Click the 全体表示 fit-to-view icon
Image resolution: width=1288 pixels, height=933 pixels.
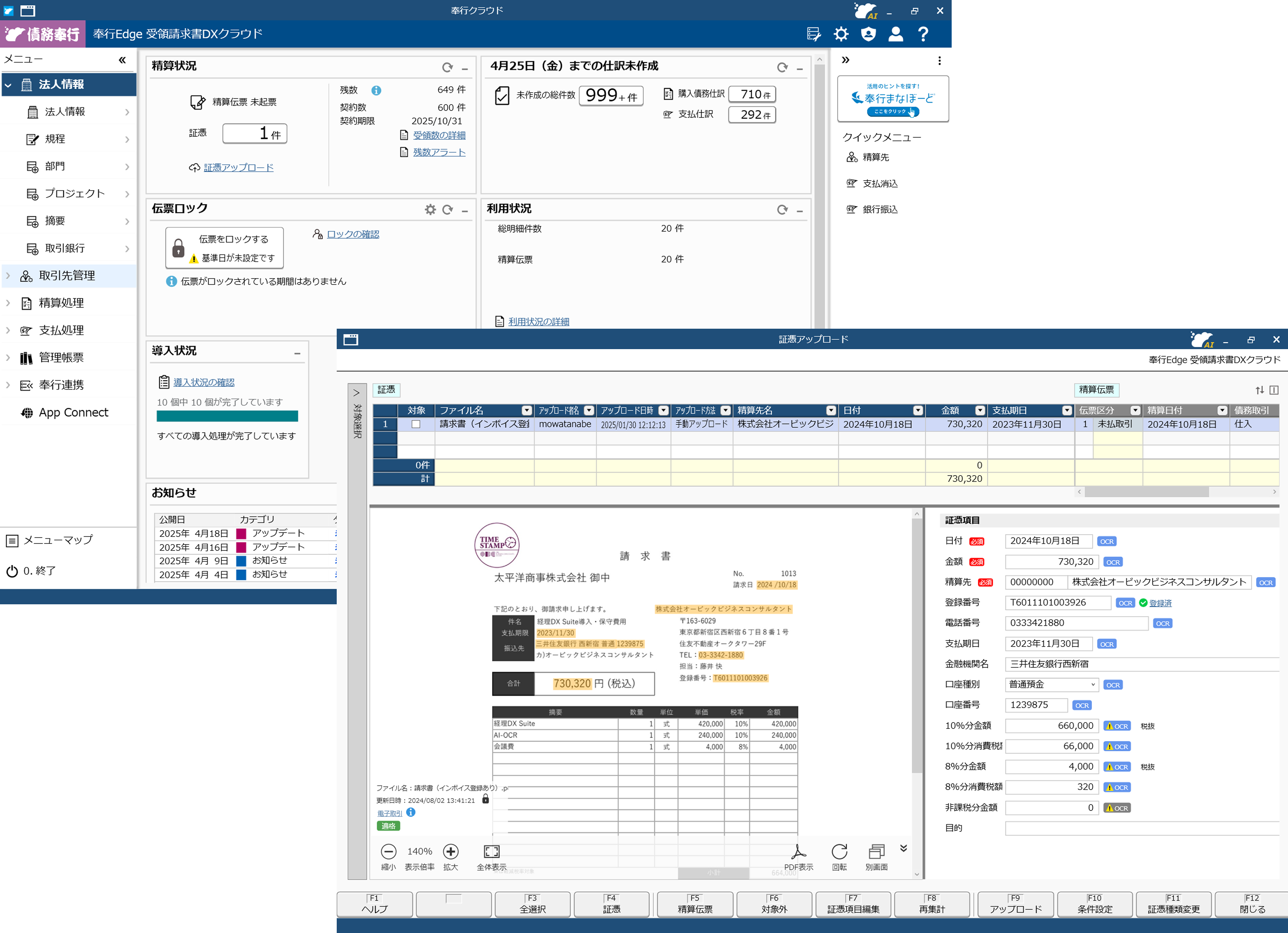click(491, 851)
